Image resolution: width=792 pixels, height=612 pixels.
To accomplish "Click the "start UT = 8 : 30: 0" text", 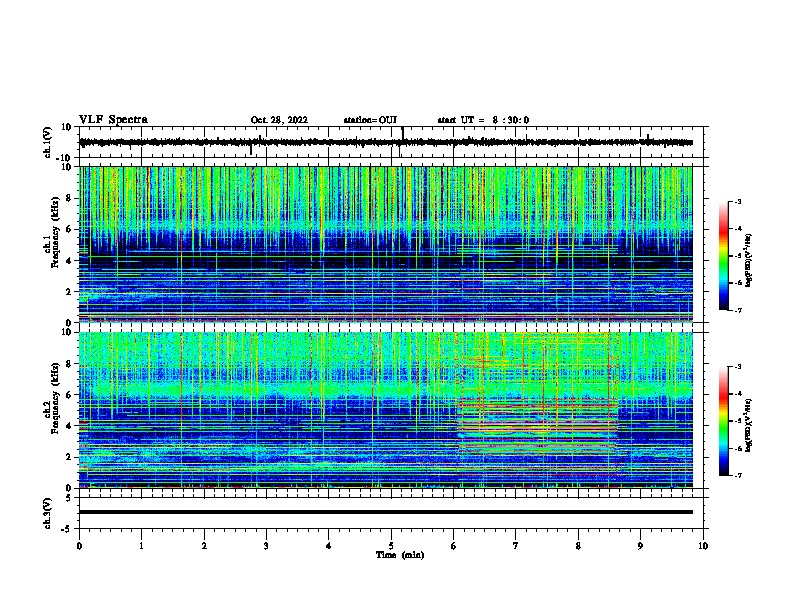I will click(483, 120).
